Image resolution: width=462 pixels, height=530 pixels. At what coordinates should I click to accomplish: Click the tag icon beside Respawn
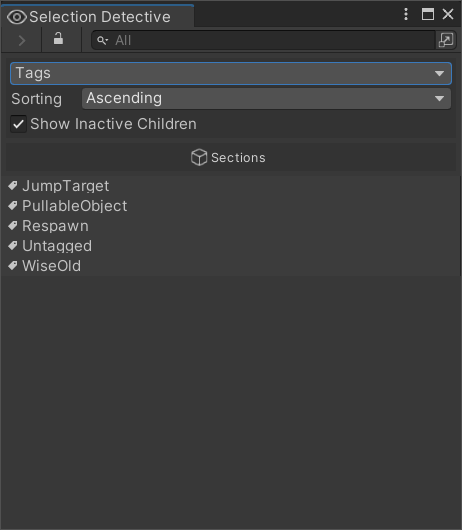13,225
